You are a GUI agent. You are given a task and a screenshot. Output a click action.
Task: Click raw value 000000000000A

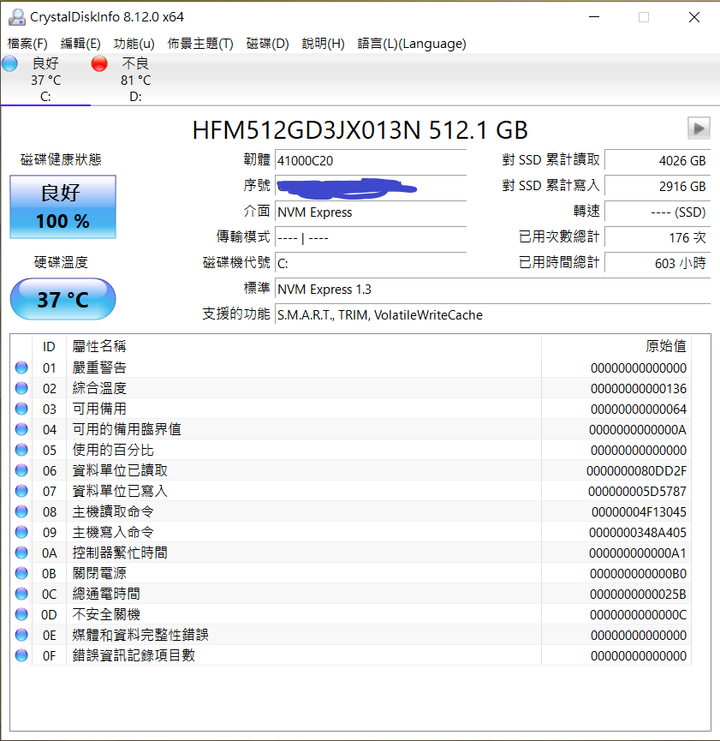tap(637, 430)
